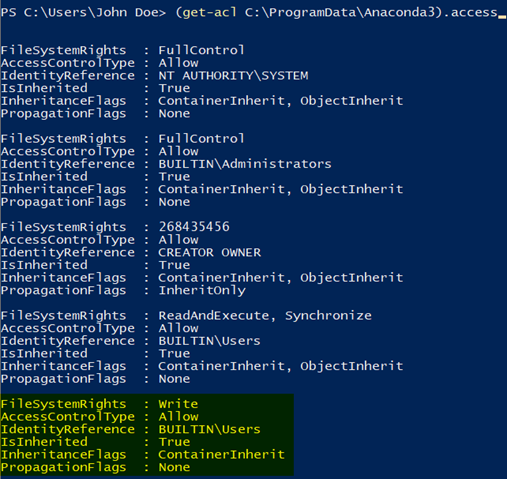The width and height of the screenshot is (507, 479).
Task: Click the NT AUTHORITY\SYSTEM identity value
Action: tap(233, 76)
